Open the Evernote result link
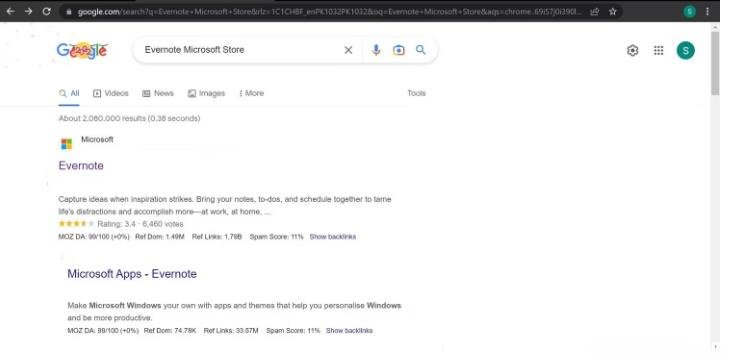This screenshot has width=735, height=363. tap(81, 166)
